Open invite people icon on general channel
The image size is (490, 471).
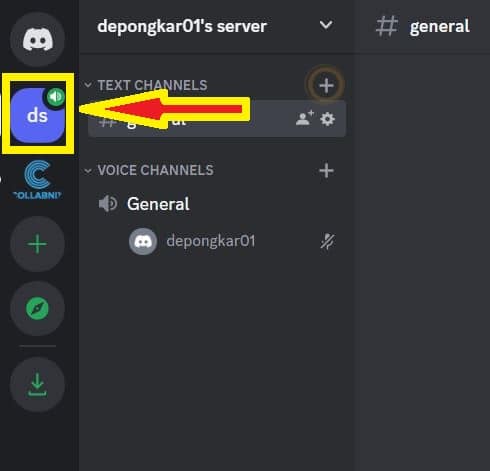click(x=305, y=118)
